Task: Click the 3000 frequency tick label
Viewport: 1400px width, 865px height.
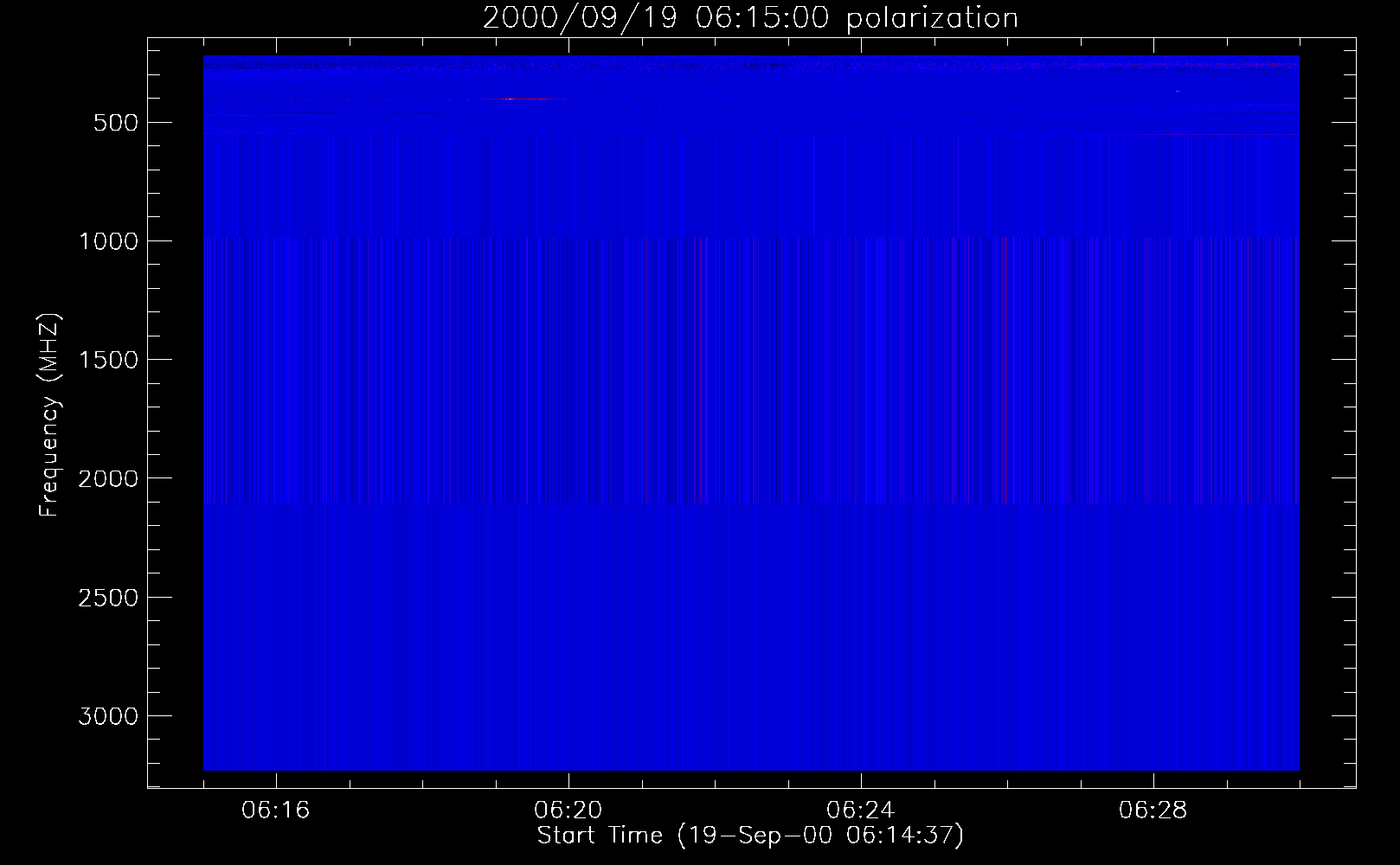Action: click(x=108, y=716)
